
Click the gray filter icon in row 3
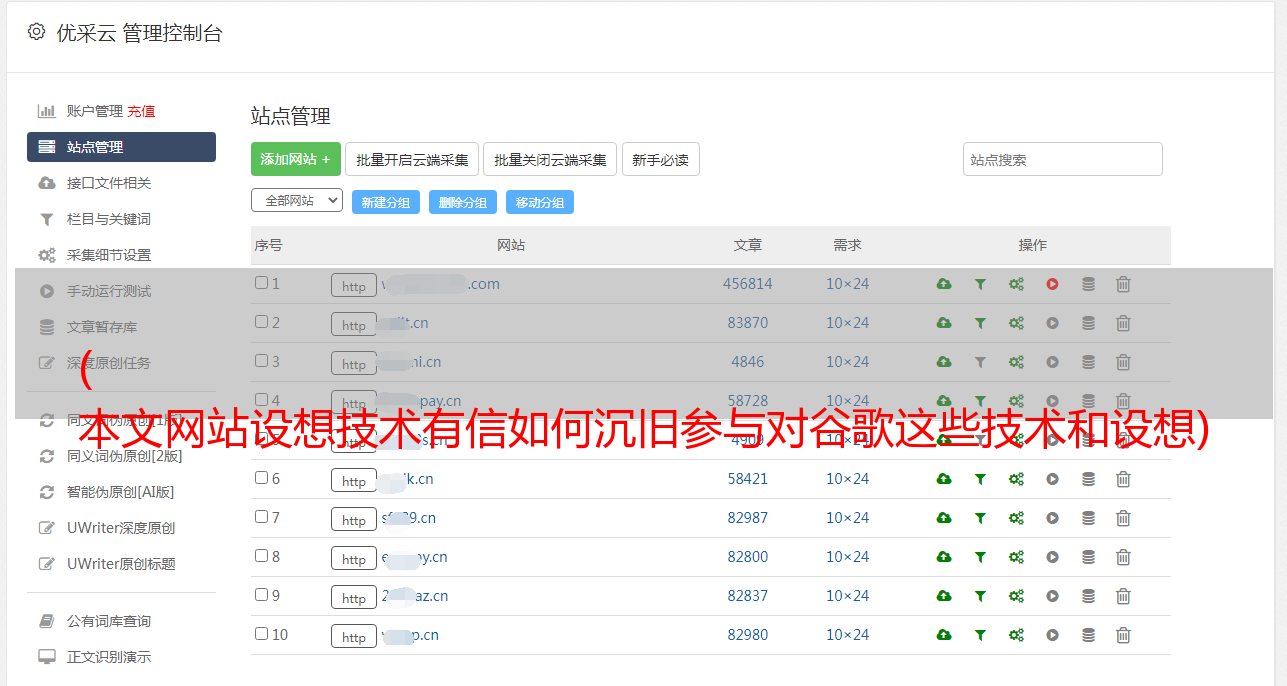980,362
